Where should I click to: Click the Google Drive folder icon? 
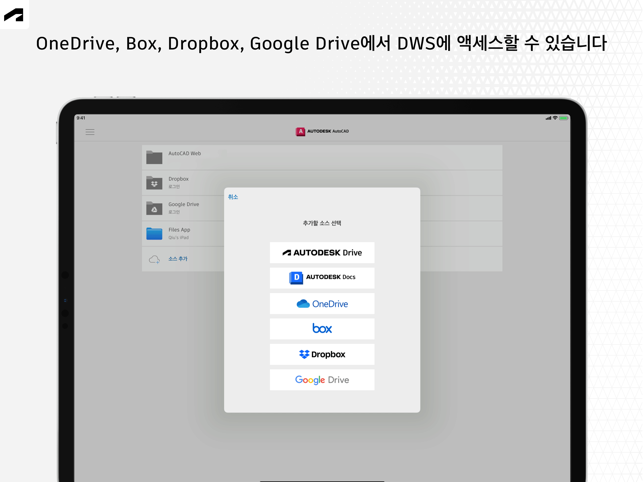154,208
